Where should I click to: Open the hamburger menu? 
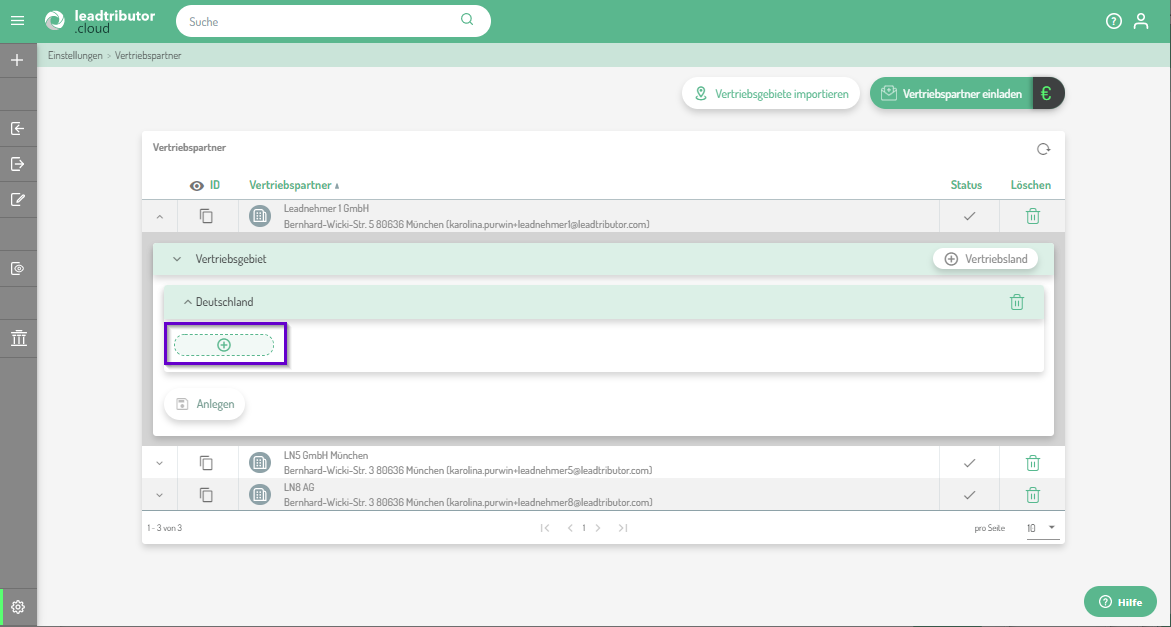tap(18, 20)
